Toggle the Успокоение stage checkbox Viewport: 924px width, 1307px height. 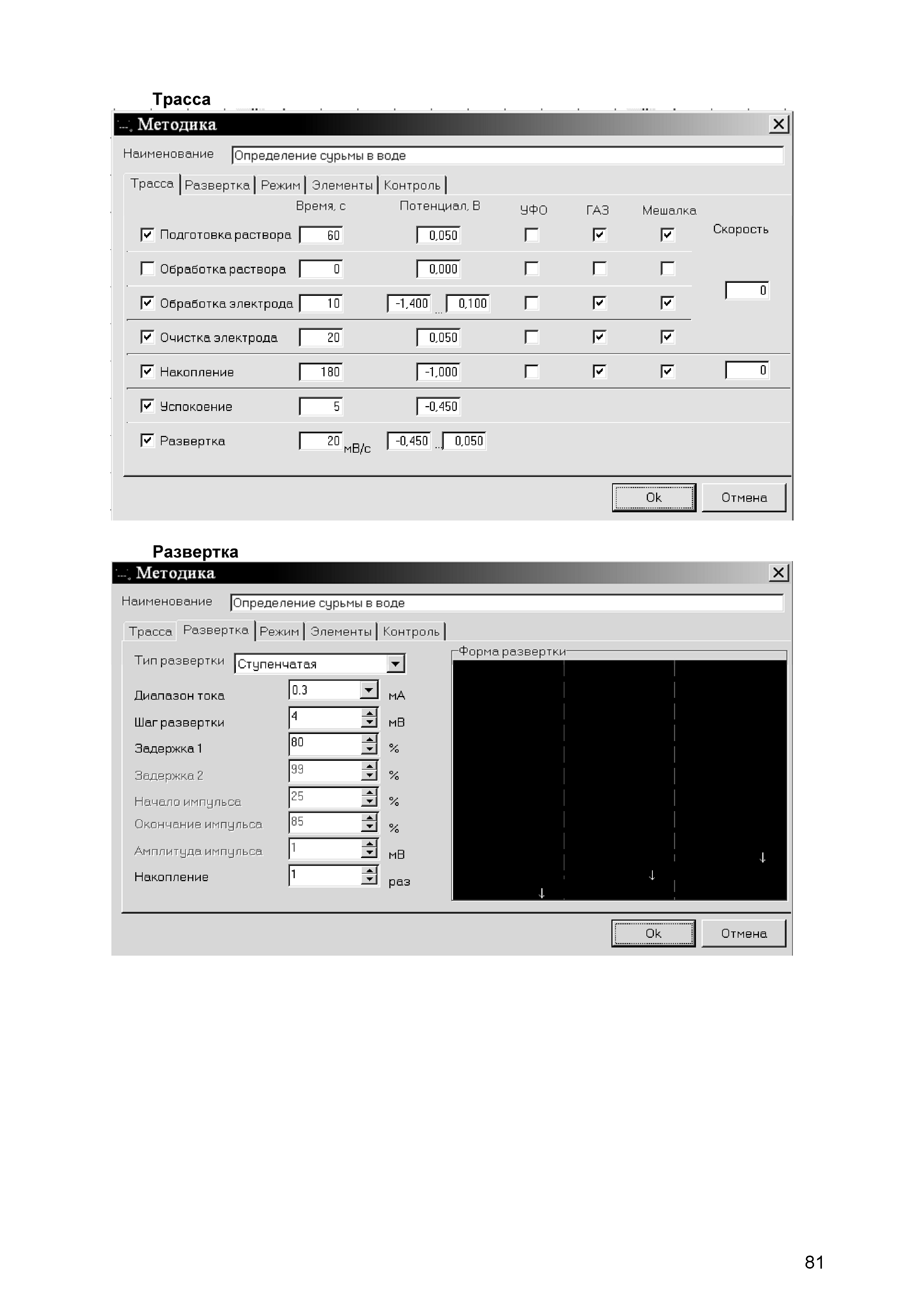(148, 406)
